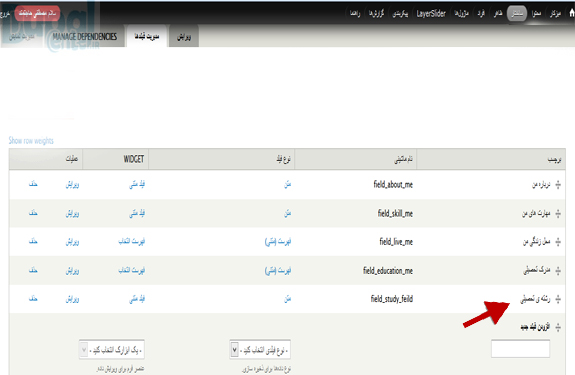575x375 pixels.
Task: Click delete link in field_live_me row
Action: pyautogui.click(x=33, y=241)
